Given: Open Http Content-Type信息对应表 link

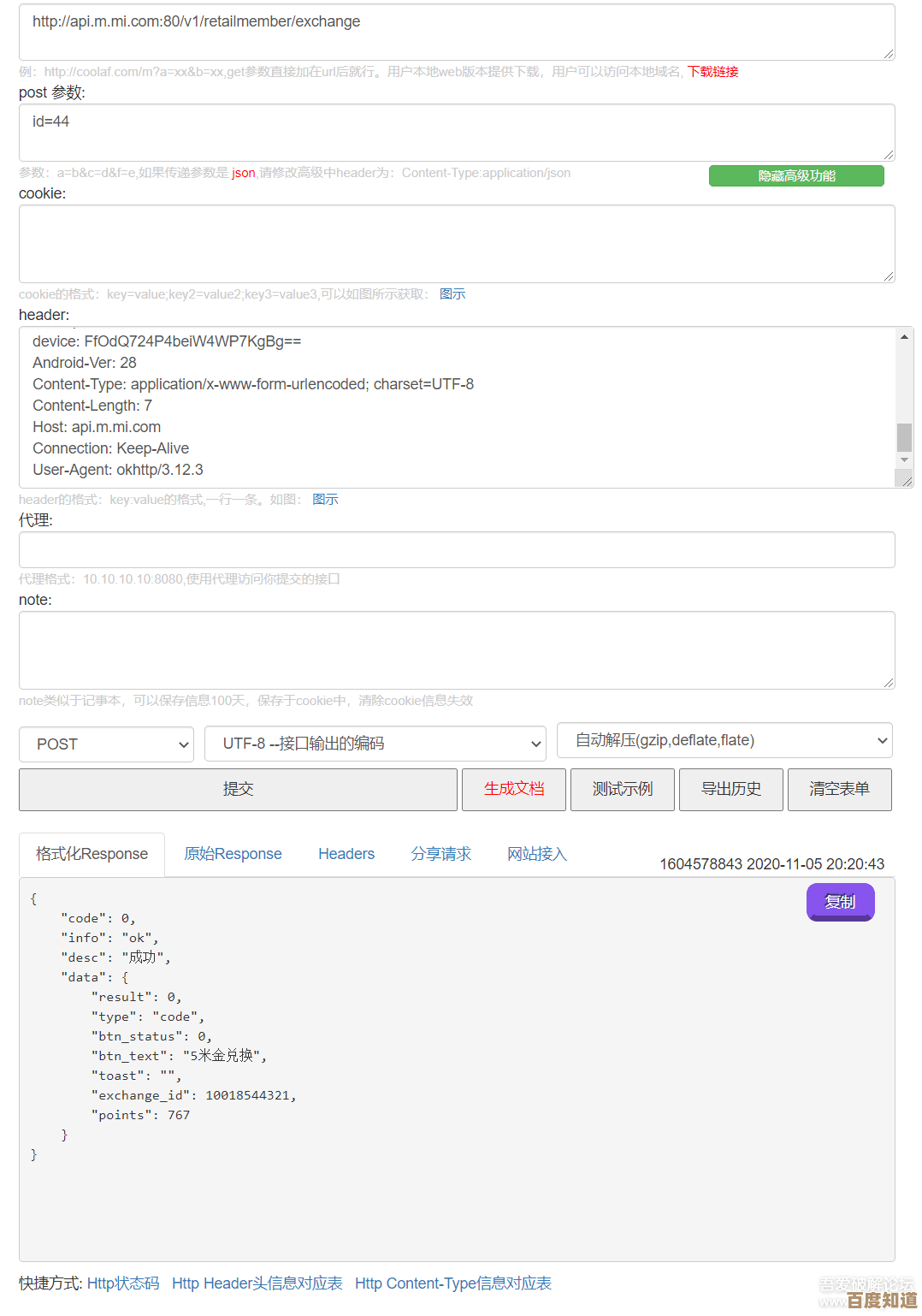Looking at the screenshot, I should tap(452, 1283).
